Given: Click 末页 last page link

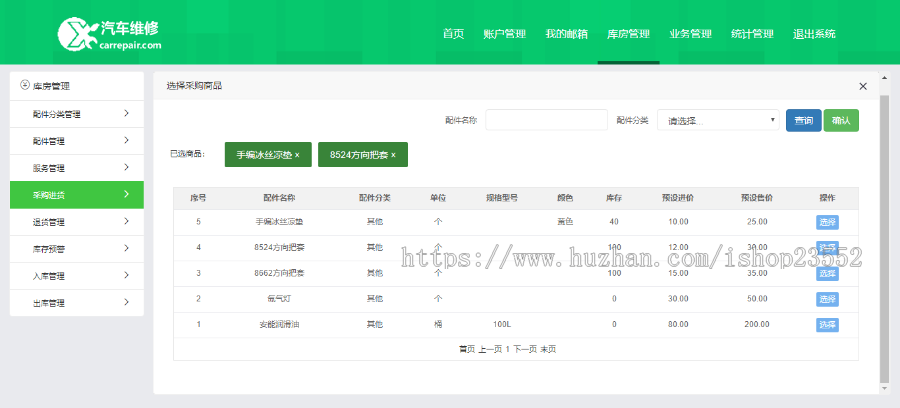Looking at the screenshot, I should pos(548,349).
